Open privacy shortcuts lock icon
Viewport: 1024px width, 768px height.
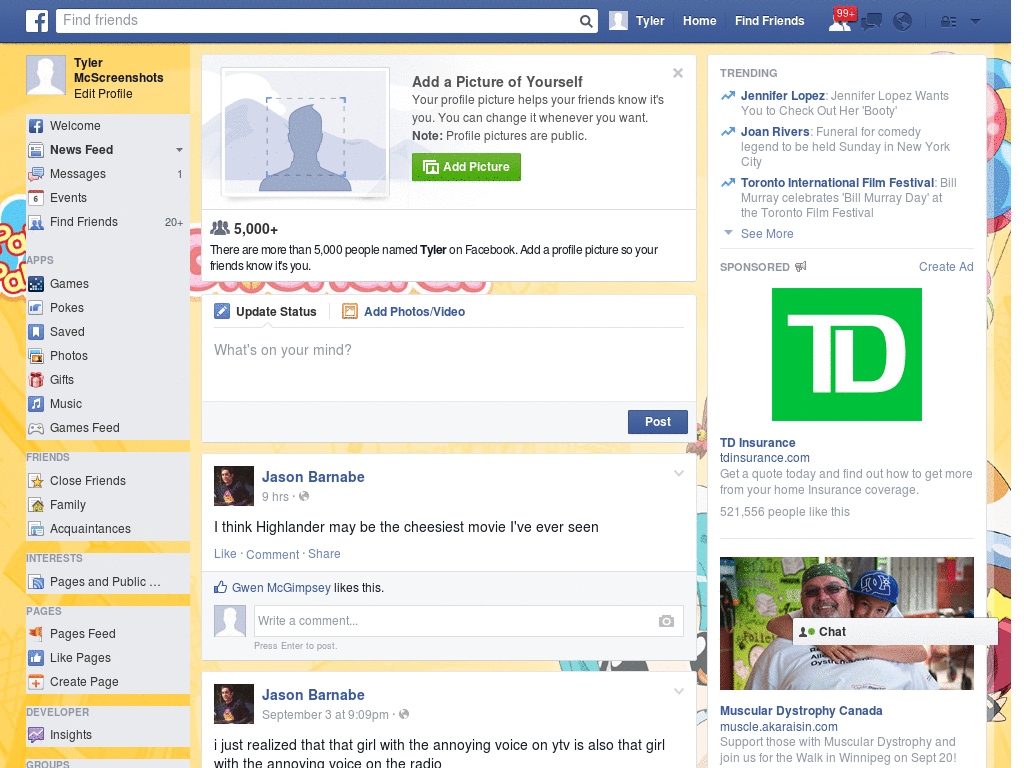tap(948, 22)
